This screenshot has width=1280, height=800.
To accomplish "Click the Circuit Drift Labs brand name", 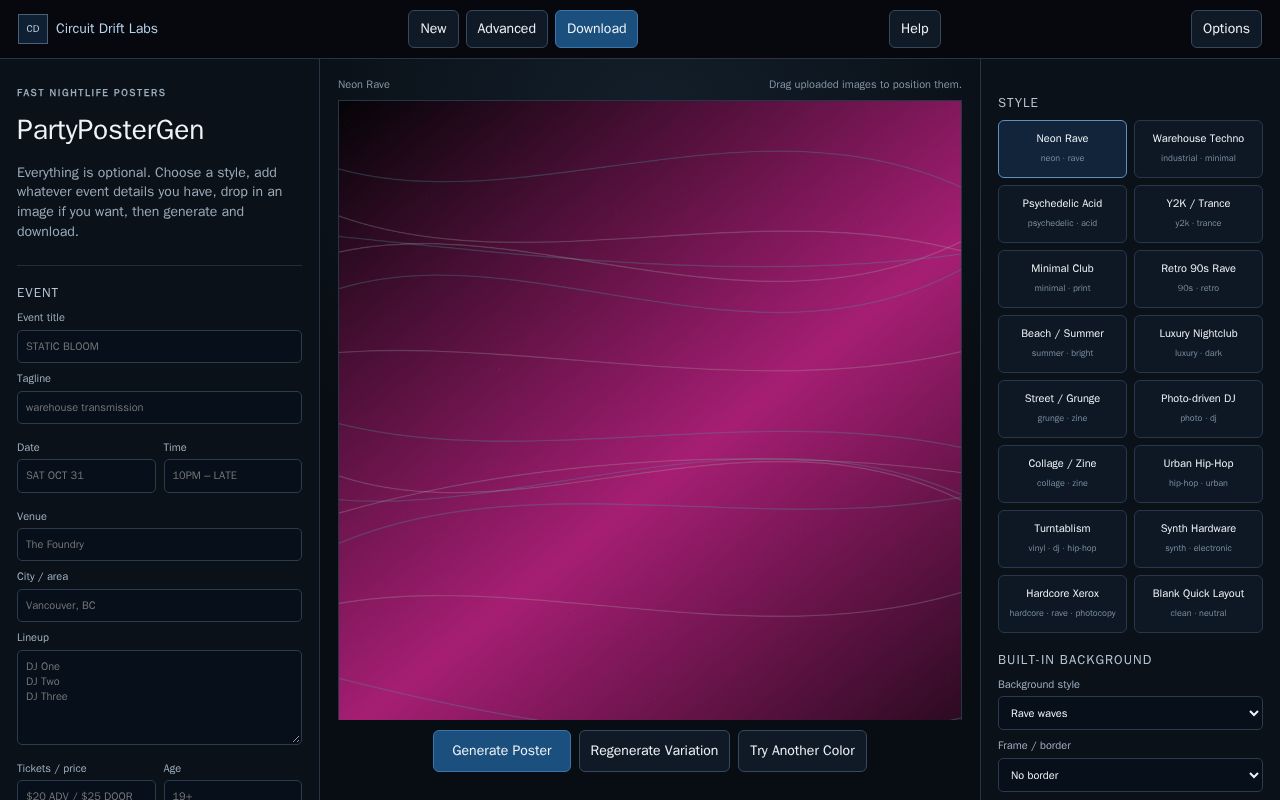I will click(x=107, y=29).
